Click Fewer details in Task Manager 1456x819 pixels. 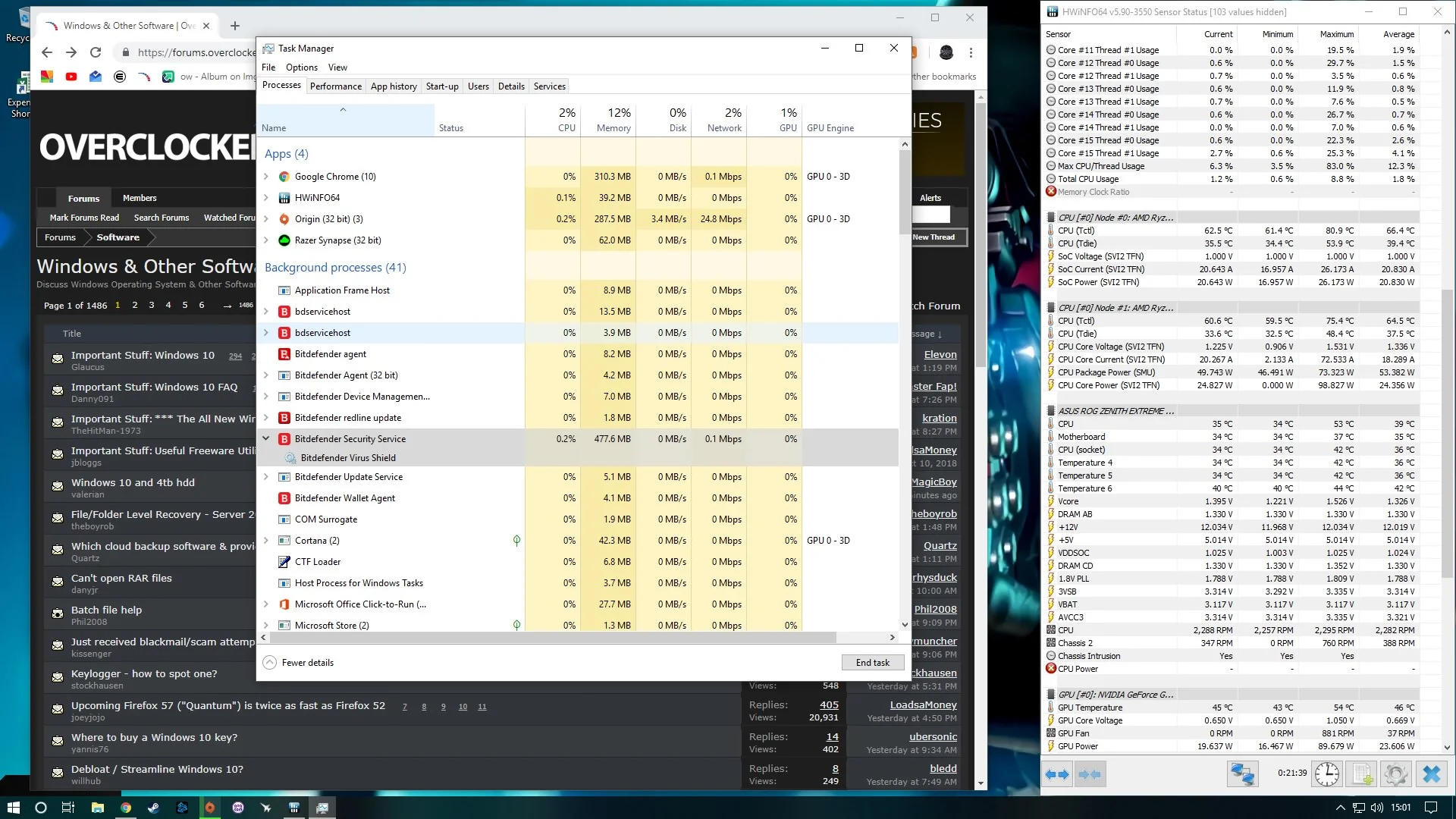pyautogui.click(x=299, y=663)
